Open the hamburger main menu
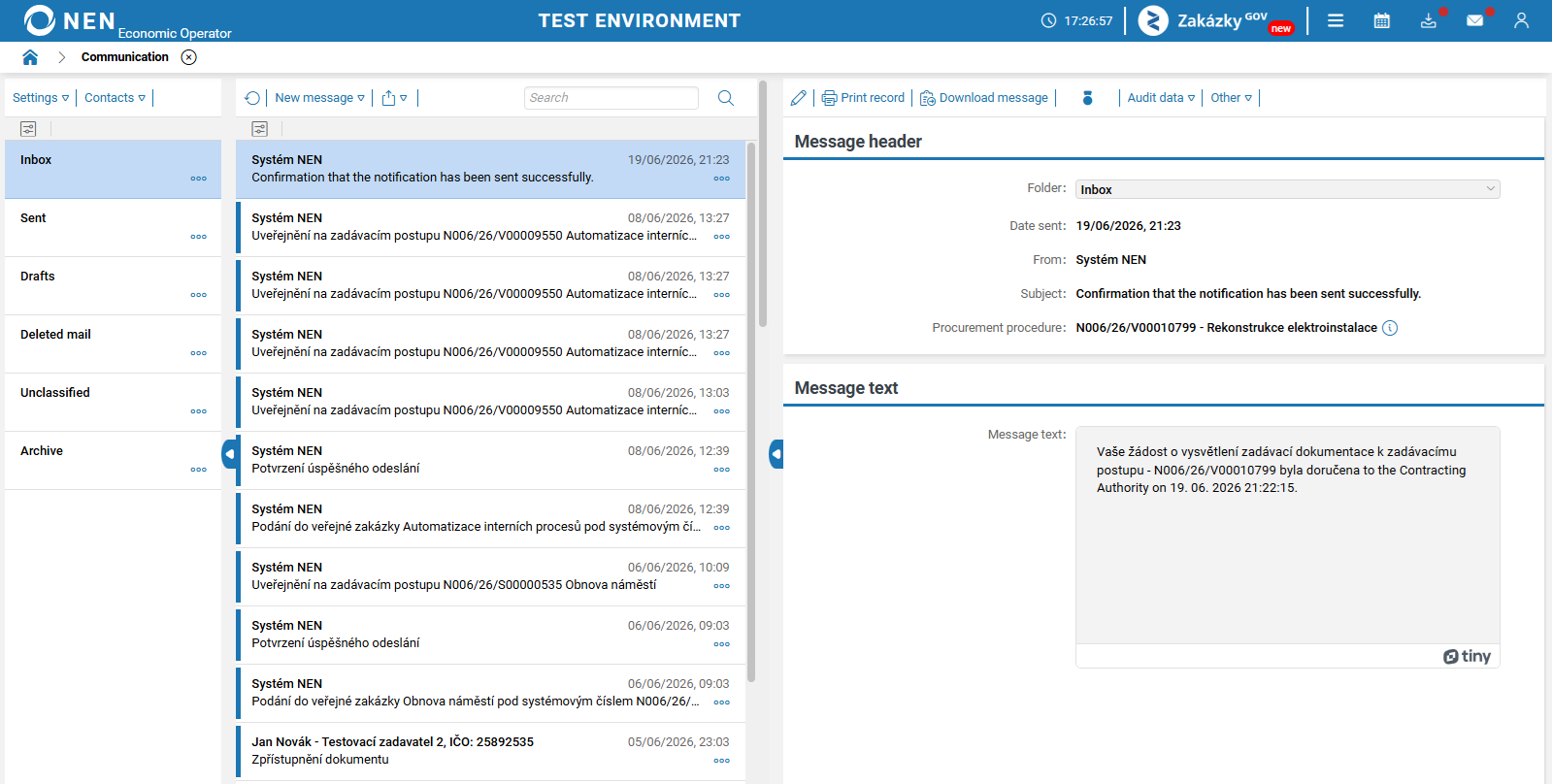This screenshot has height=784, width=1552. tap(1336, 20)
